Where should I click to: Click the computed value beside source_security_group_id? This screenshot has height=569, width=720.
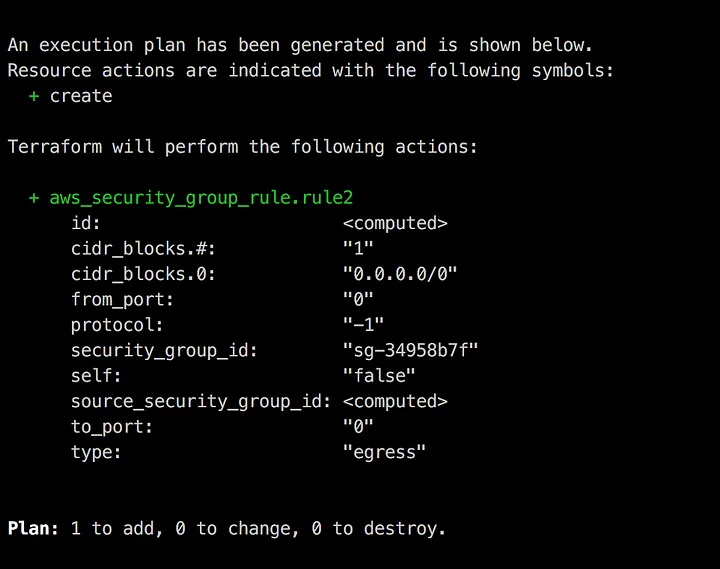[395, 401]
